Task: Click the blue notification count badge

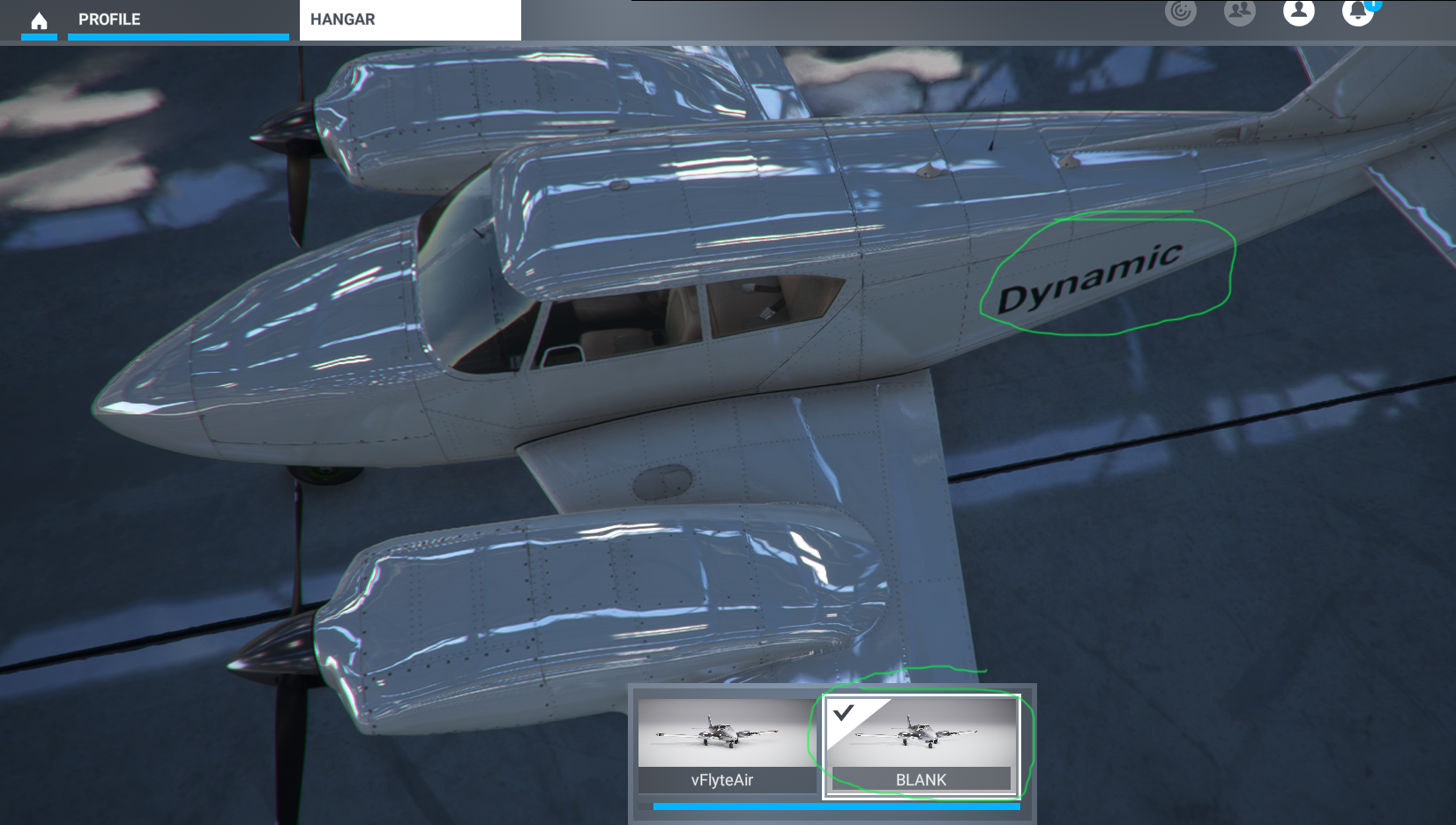Action: tap(1373, 4)
